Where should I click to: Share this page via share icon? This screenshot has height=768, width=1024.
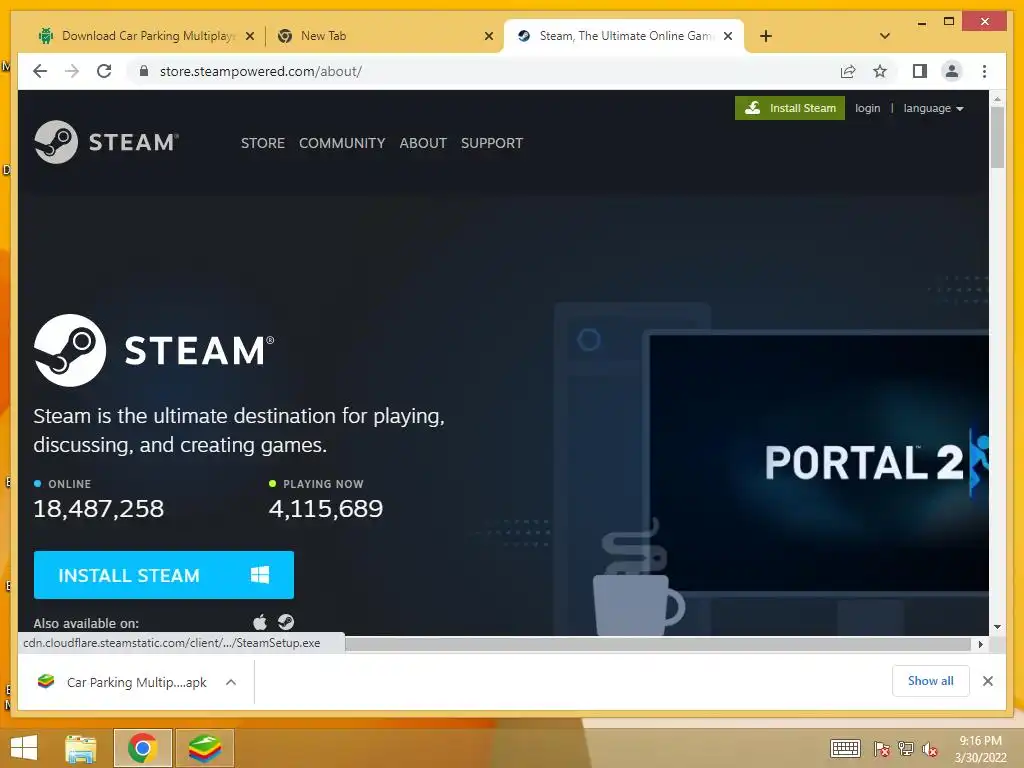coord(848,71)
